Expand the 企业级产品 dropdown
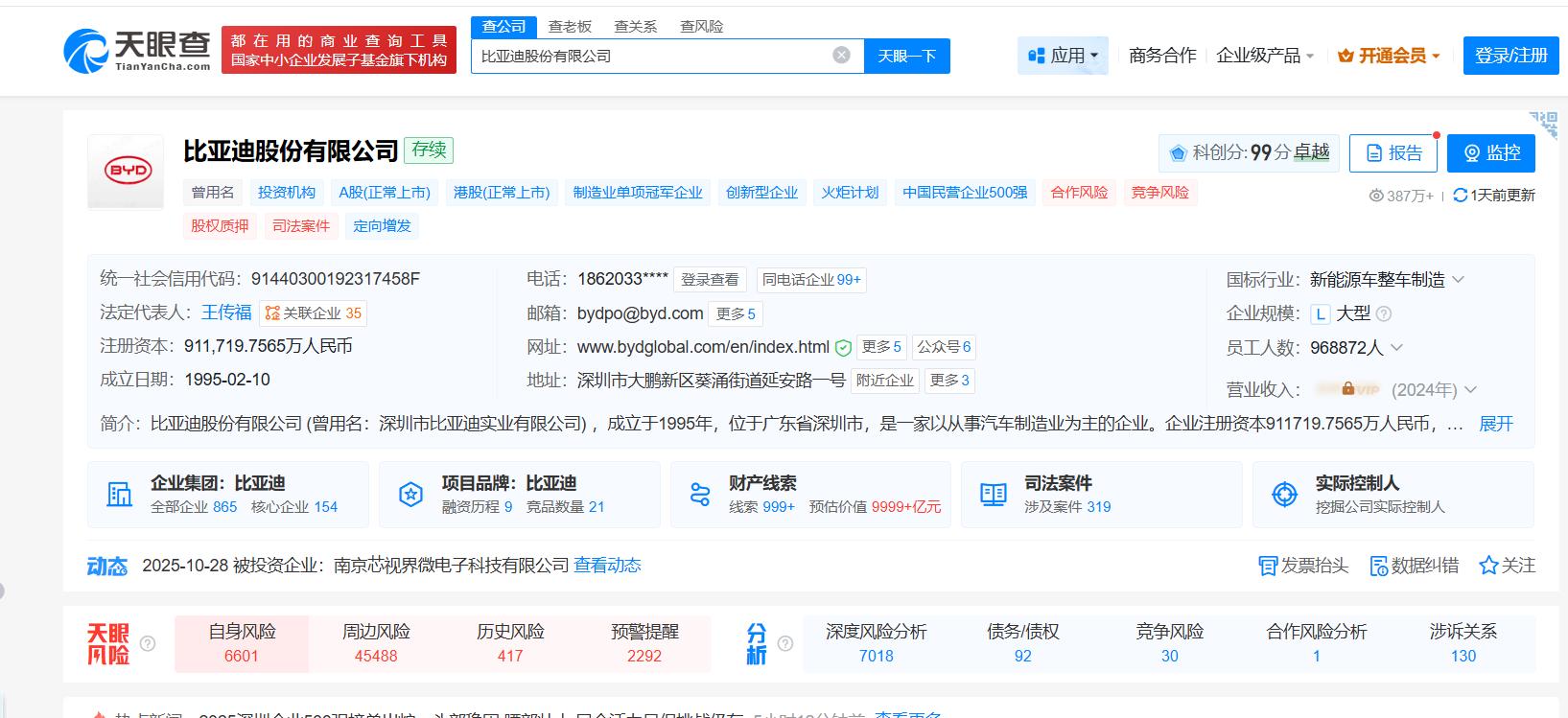 pyautogui.click(x=1265, y=56)
